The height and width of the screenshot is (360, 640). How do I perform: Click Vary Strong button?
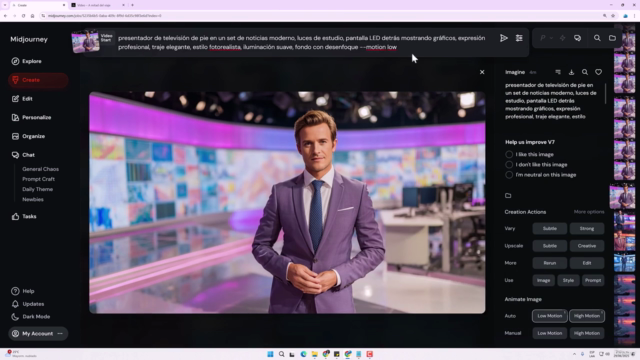coord(587,229)
